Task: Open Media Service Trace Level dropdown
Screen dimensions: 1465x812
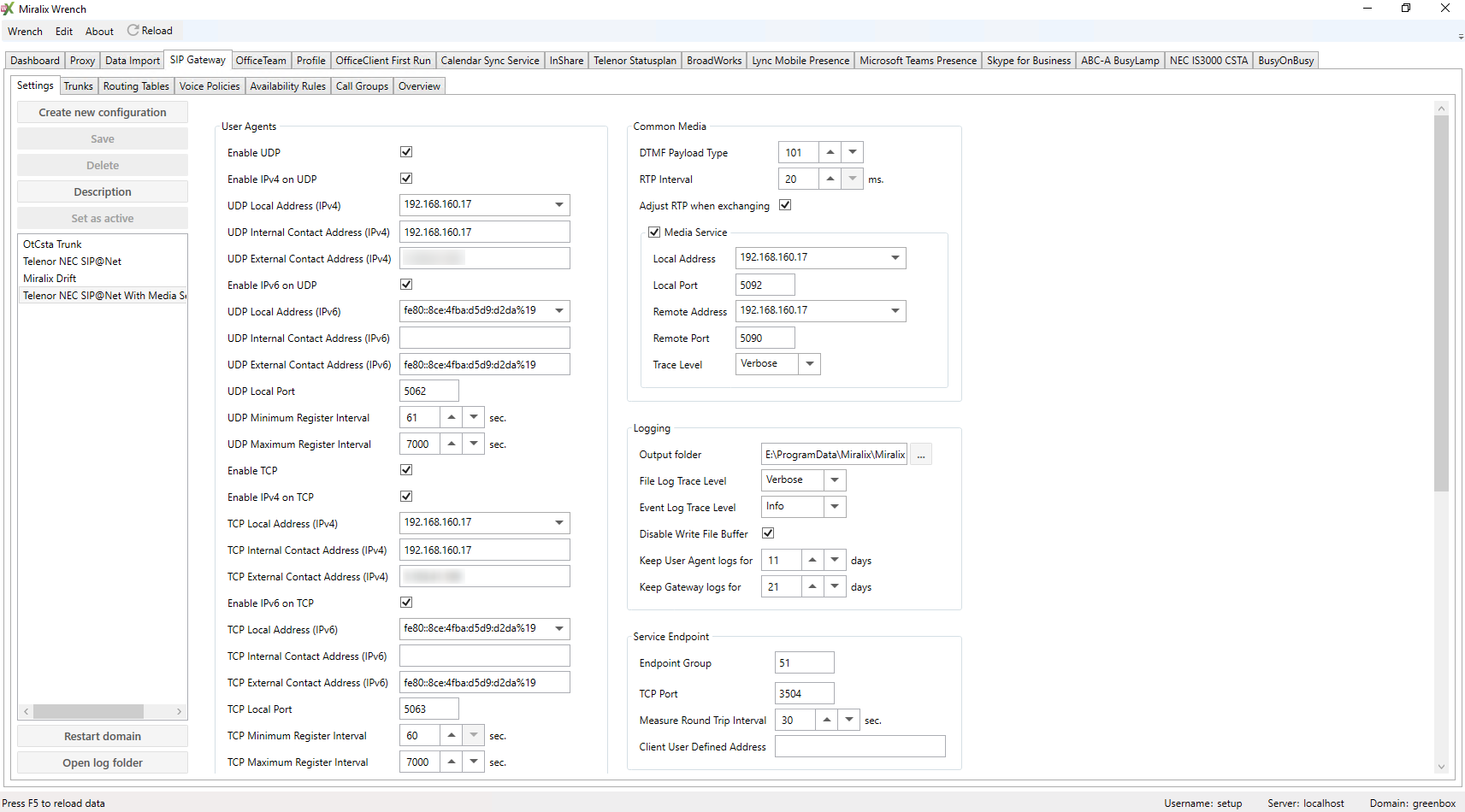Action: (810, 364)
